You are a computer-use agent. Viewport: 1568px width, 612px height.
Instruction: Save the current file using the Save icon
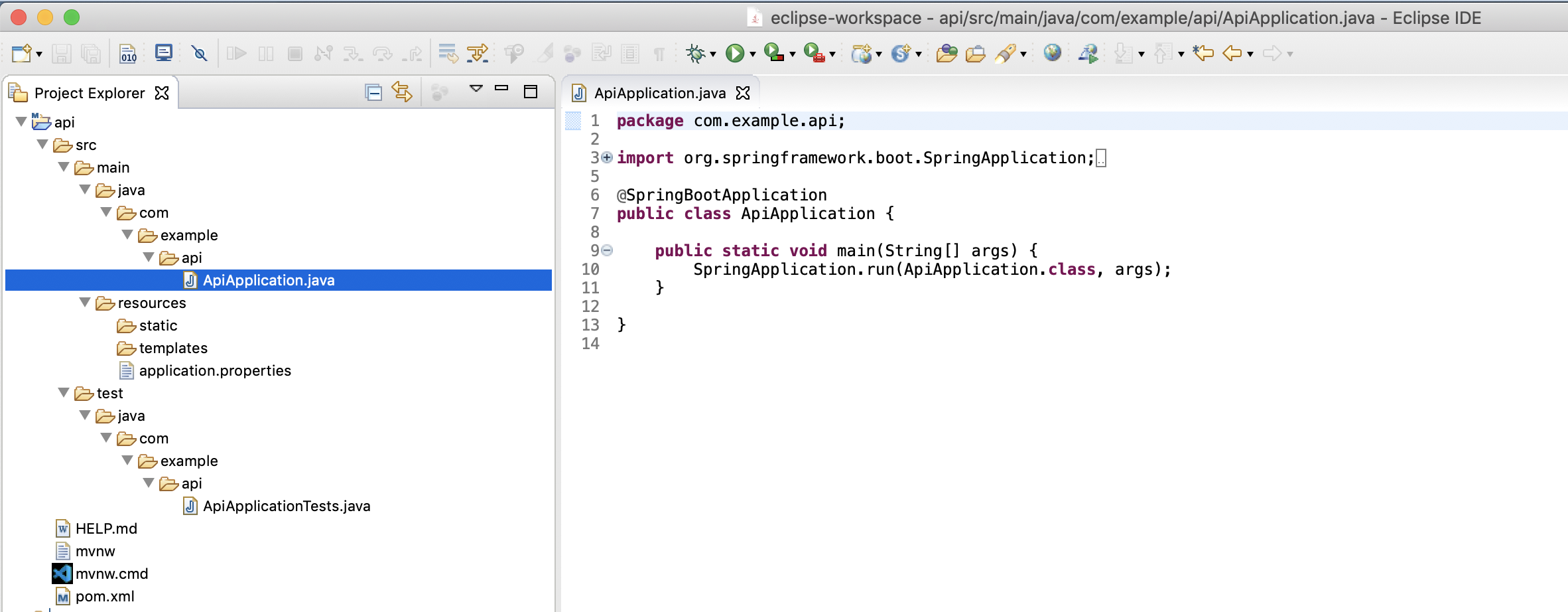point(62,54)
